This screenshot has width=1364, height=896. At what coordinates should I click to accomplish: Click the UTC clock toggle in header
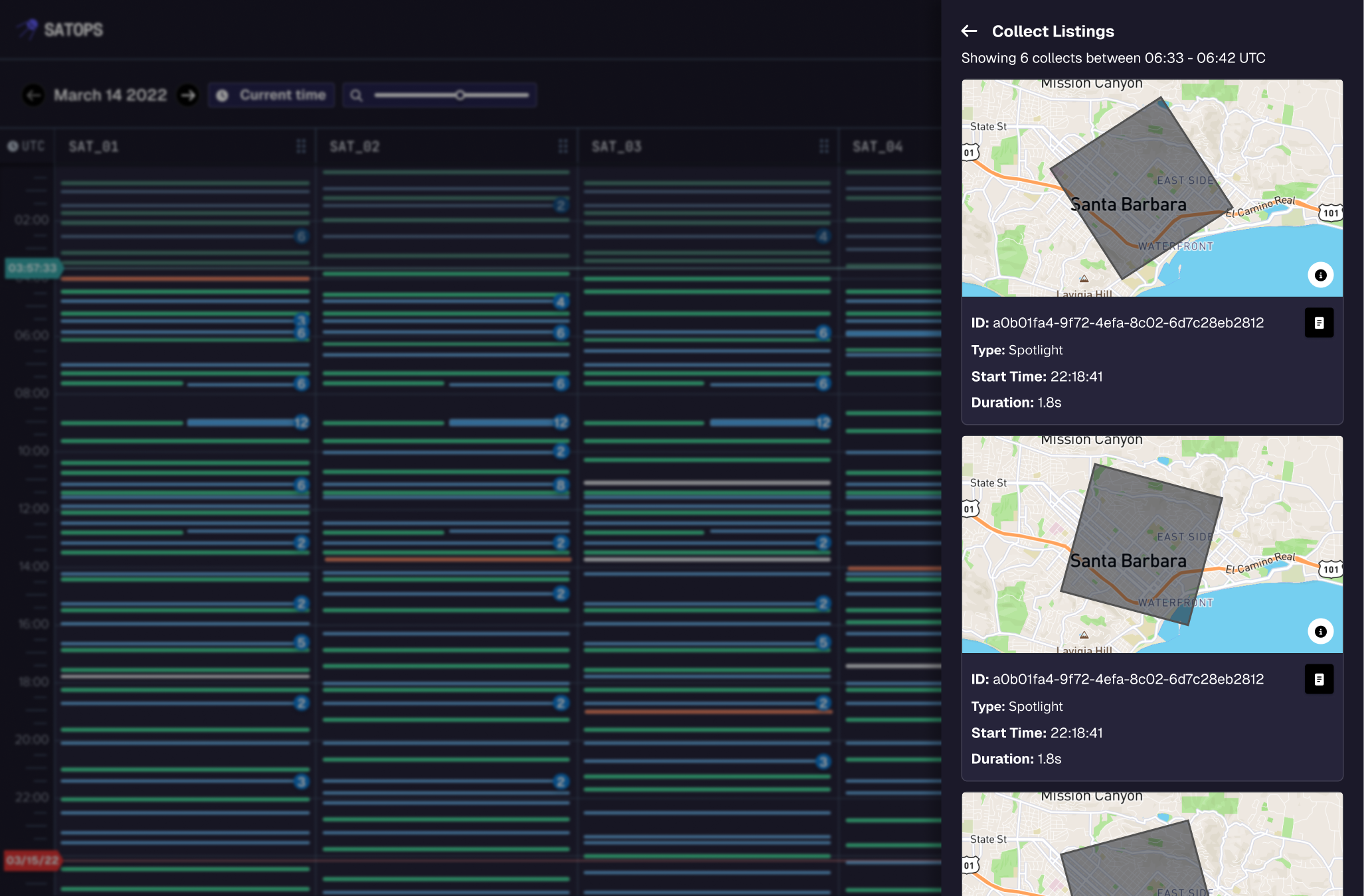click(x=26, y=146)
